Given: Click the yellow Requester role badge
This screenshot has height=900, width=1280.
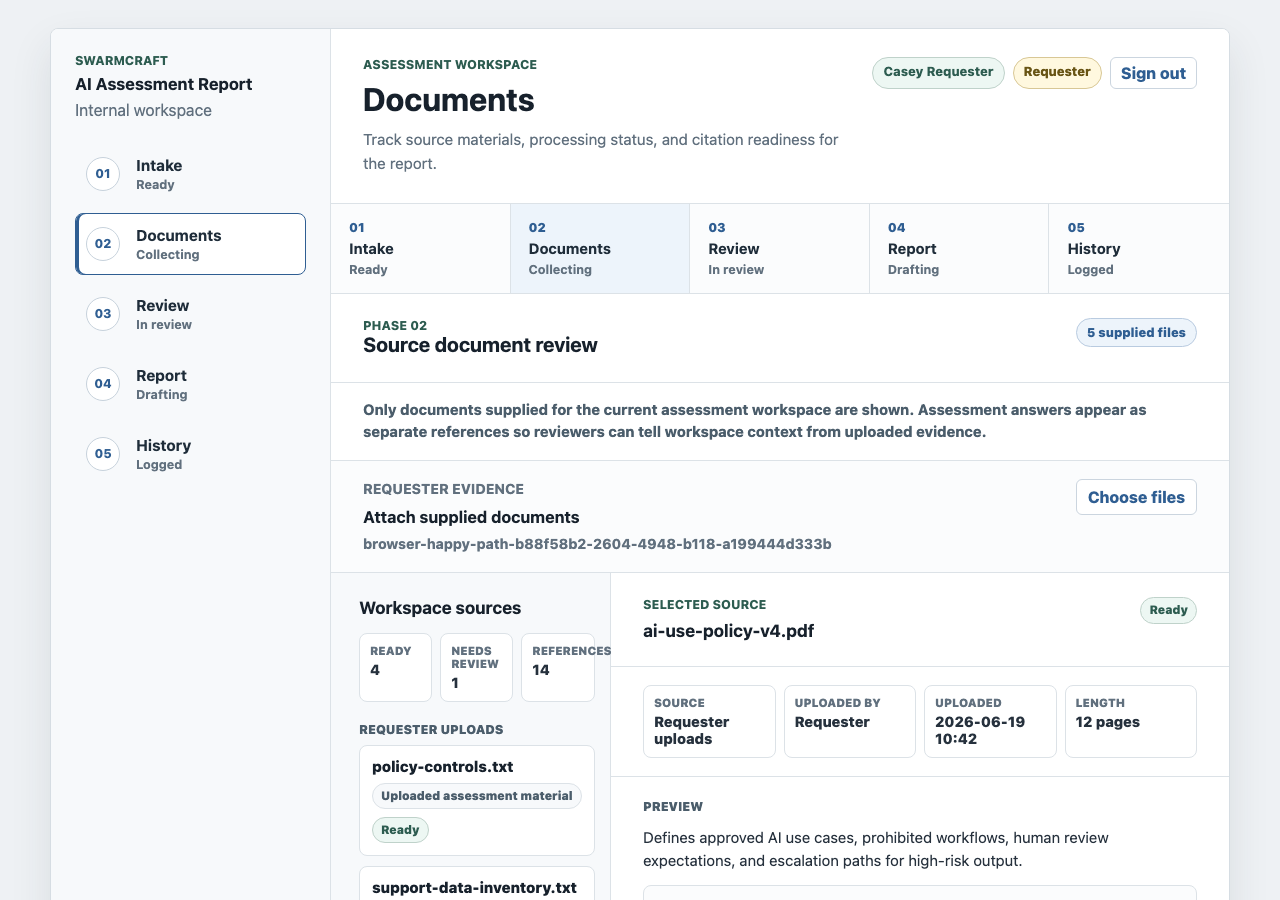Looking at the screenshot, I should point(1057,73).
